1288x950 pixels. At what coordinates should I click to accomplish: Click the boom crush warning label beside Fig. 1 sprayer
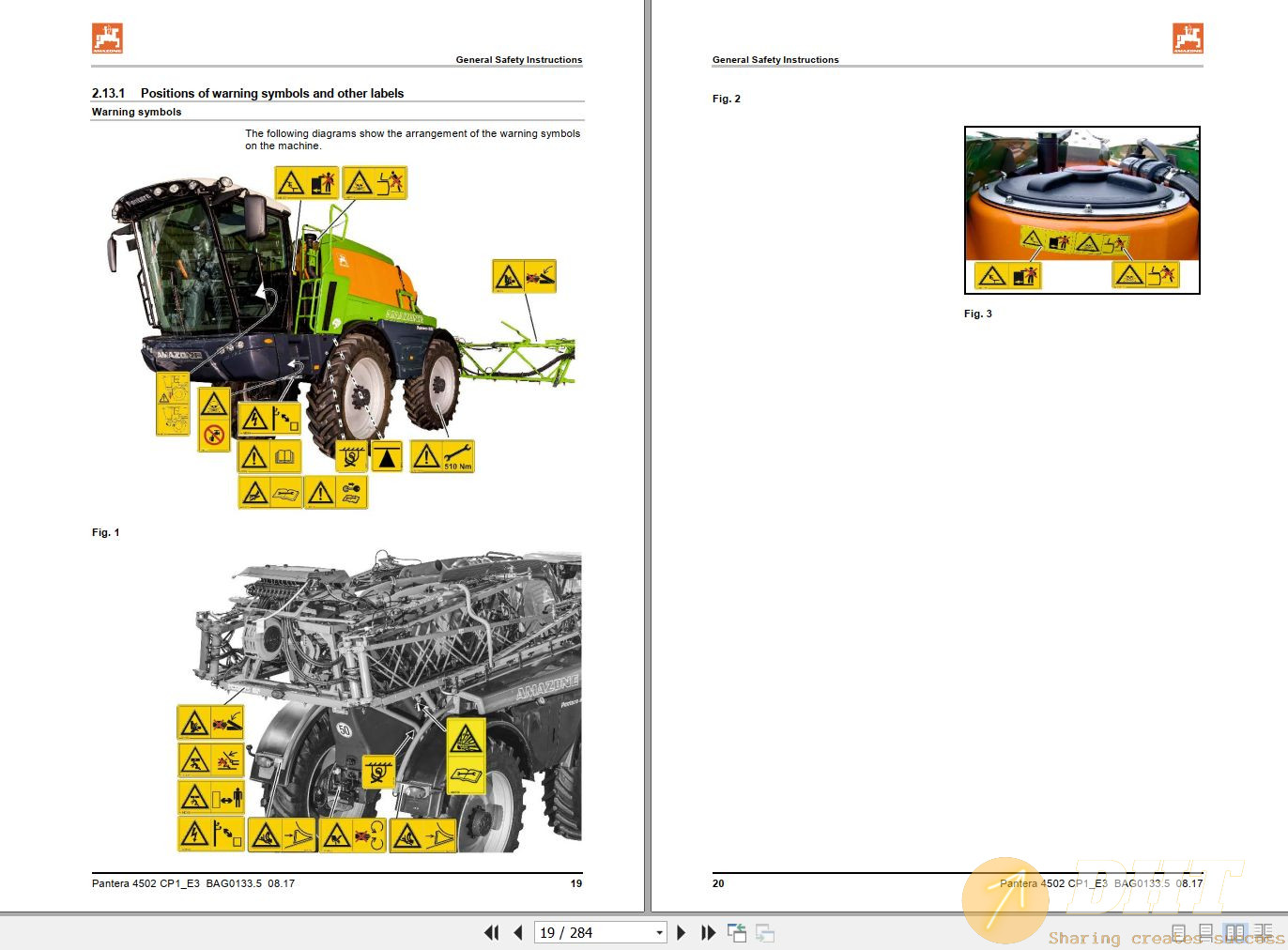tap(525, 276)
